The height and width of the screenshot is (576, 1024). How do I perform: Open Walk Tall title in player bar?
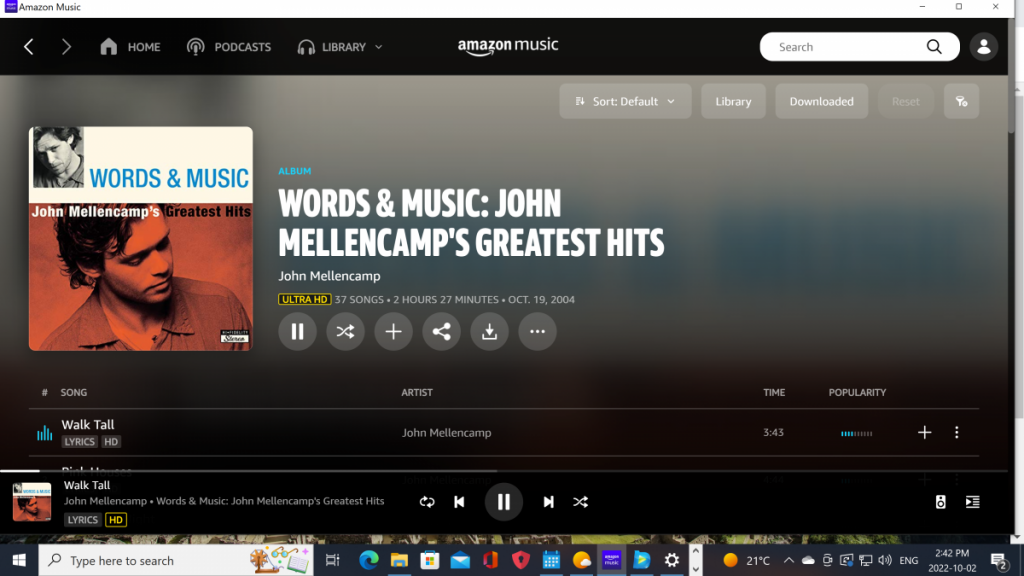point(87,485)
